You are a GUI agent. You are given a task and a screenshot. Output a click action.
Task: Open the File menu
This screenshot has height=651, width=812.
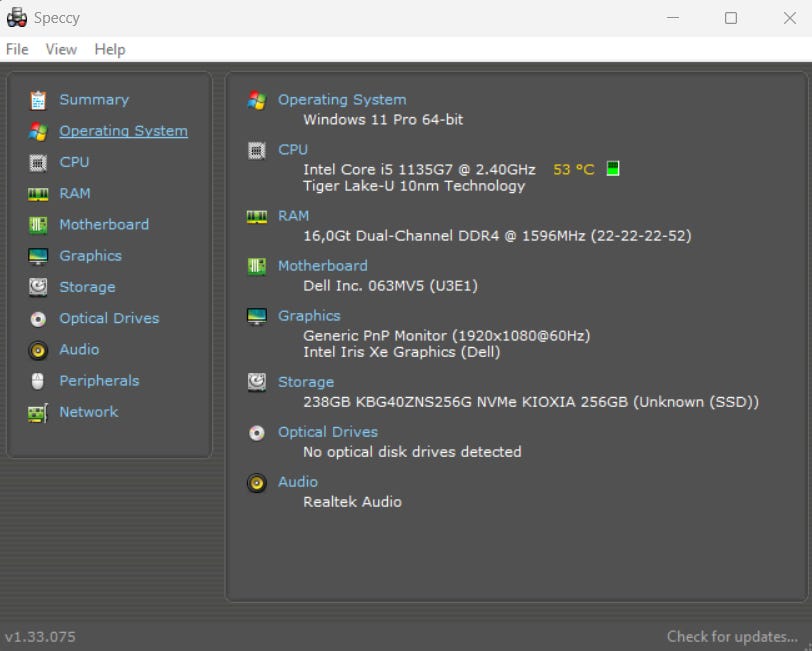(17, 49)
